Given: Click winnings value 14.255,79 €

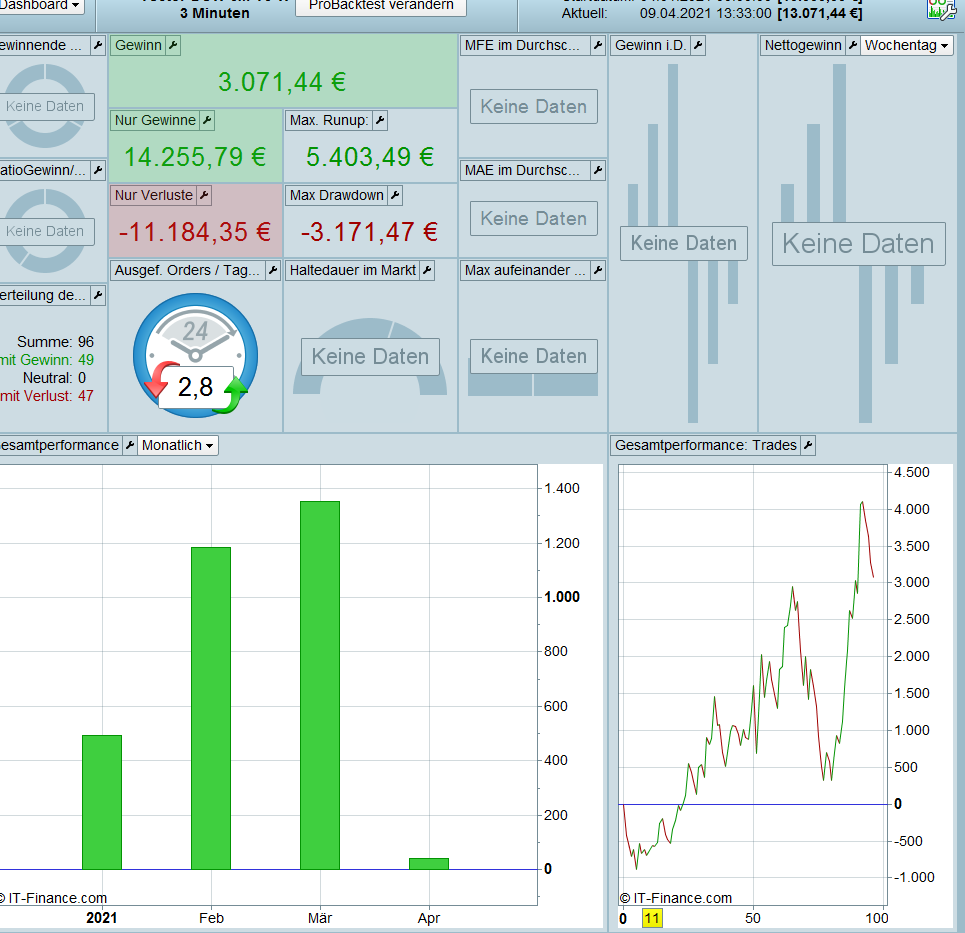Looking at the screenshot, I should coord(195,157).
